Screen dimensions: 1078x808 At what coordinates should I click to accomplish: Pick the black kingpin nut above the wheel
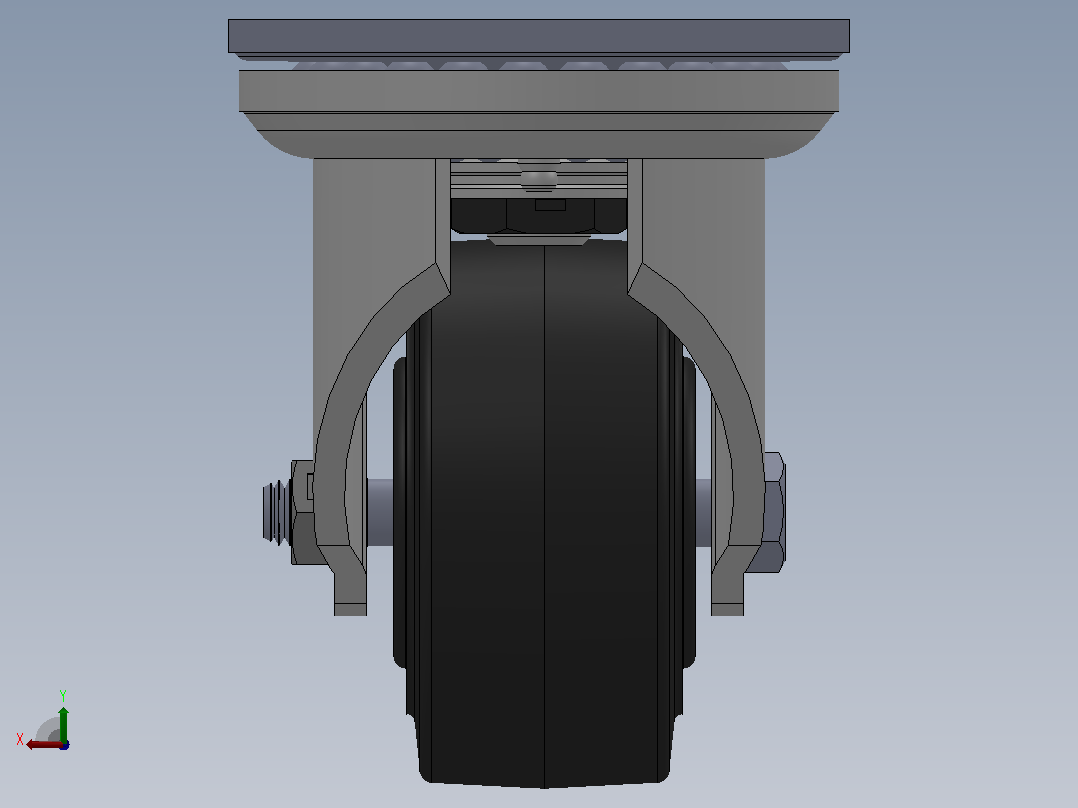539,215
